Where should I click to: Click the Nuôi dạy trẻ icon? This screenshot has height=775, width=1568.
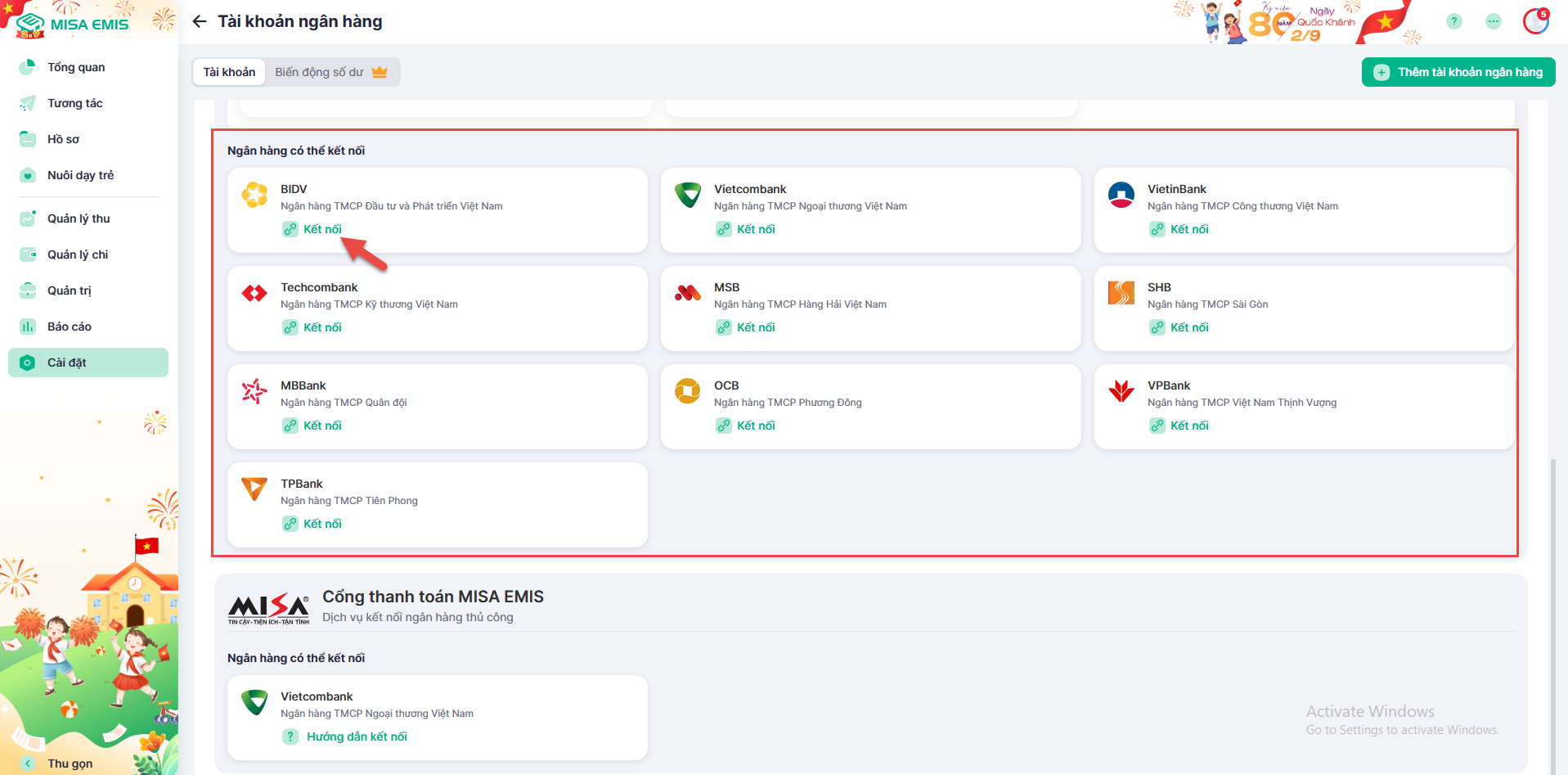28,175
